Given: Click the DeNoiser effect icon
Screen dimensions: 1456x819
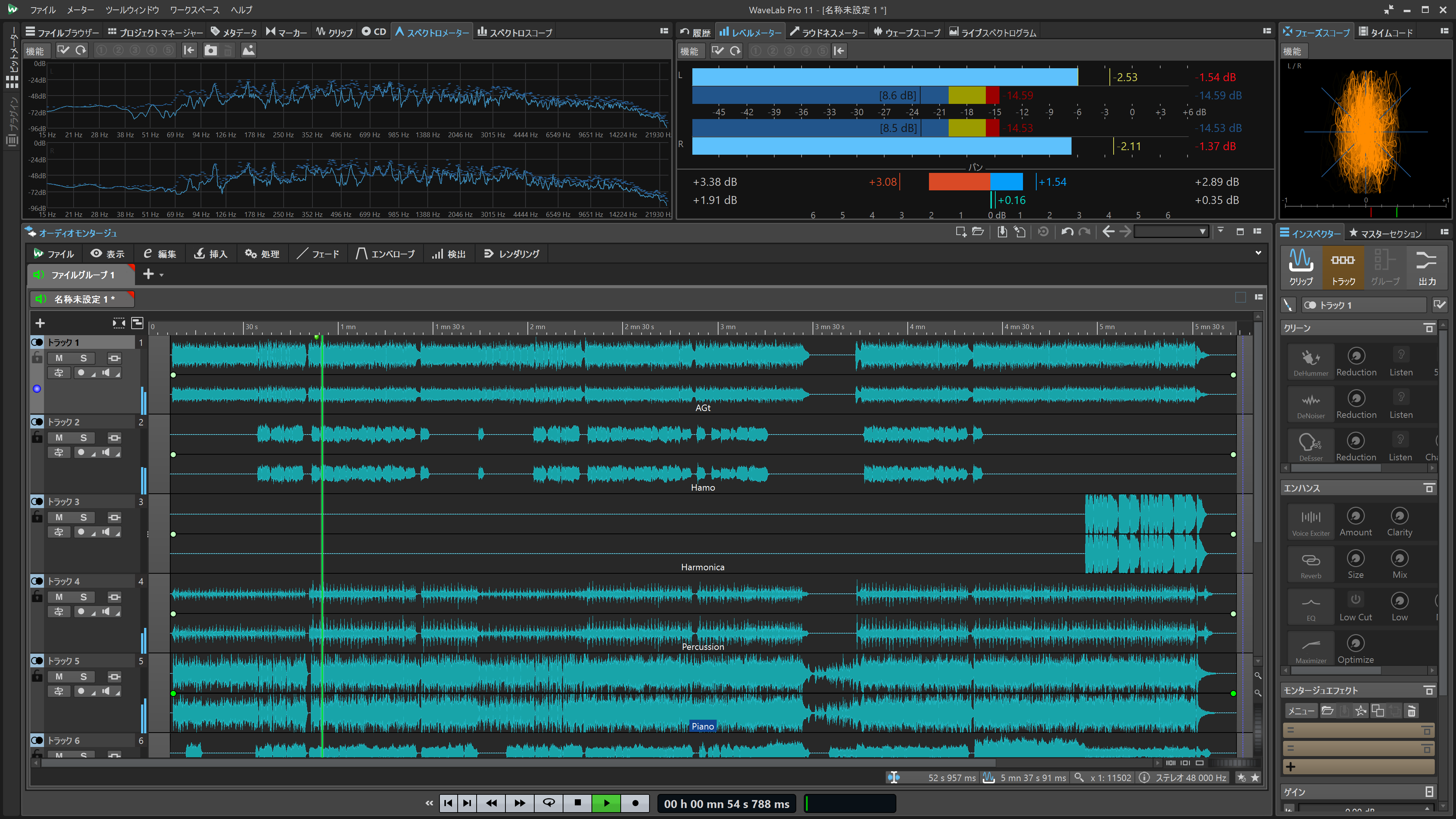Looking at the screenshot, I should (x=1311, y=404).
